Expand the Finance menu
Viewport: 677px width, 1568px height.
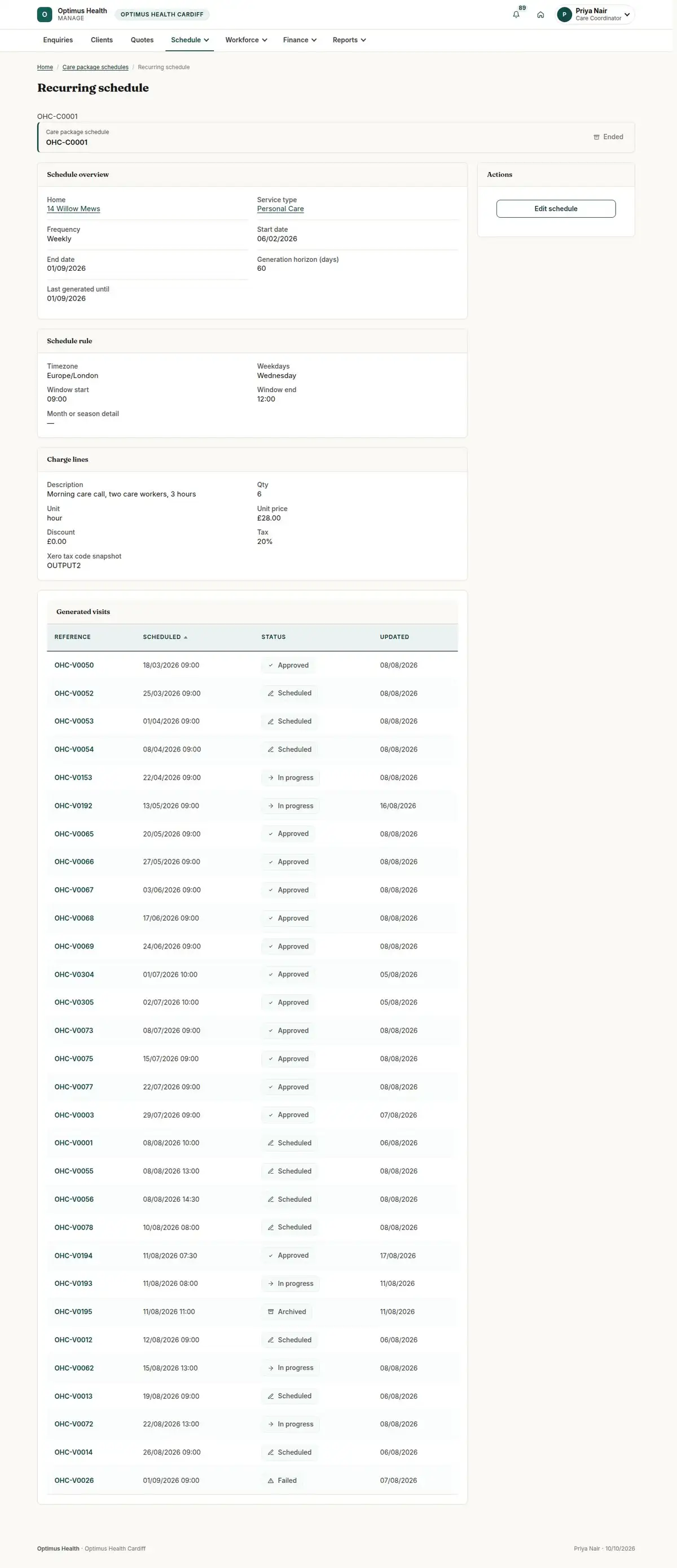click(x=300, y=40)
